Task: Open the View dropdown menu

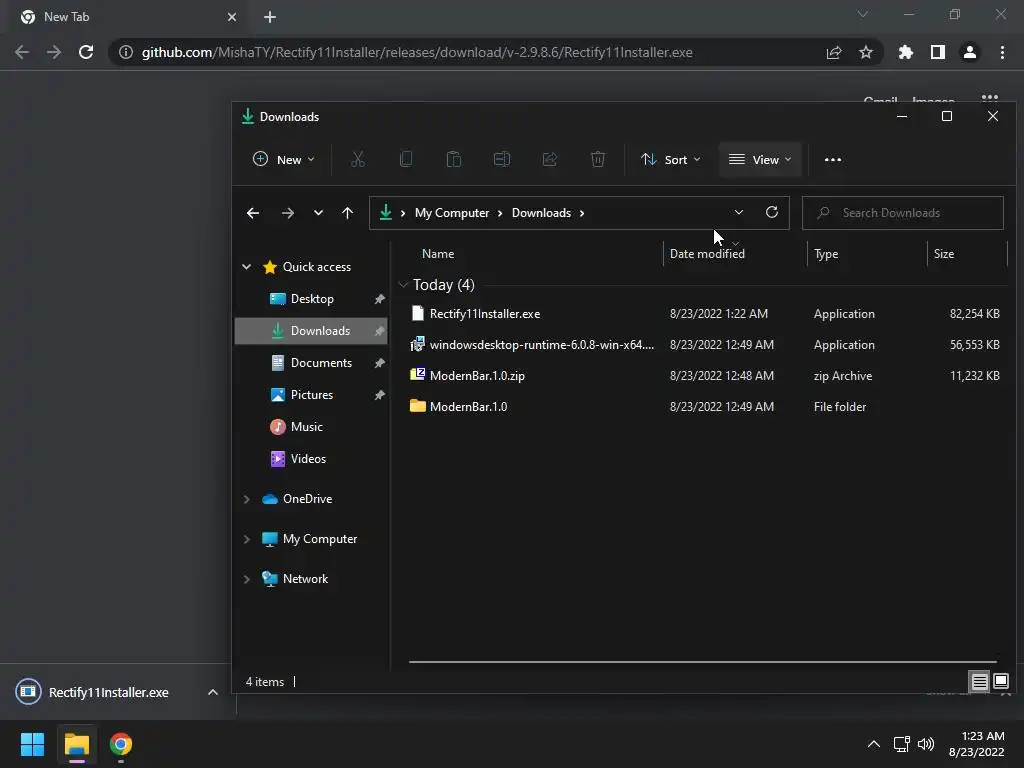Action: pyautogui.click(x=760, y=159)
